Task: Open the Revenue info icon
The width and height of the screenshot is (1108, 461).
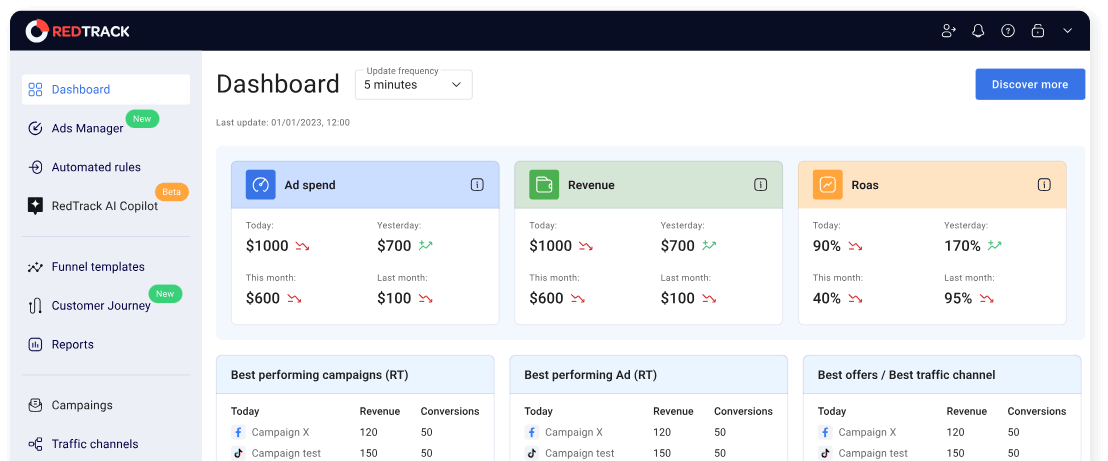Action: click(x=760, y=185)
